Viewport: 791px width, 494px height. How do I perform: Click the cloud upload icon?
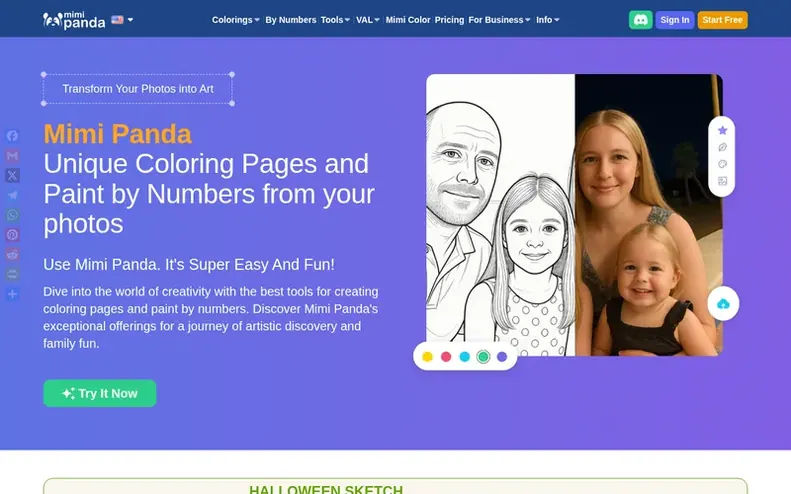point(723,304)
